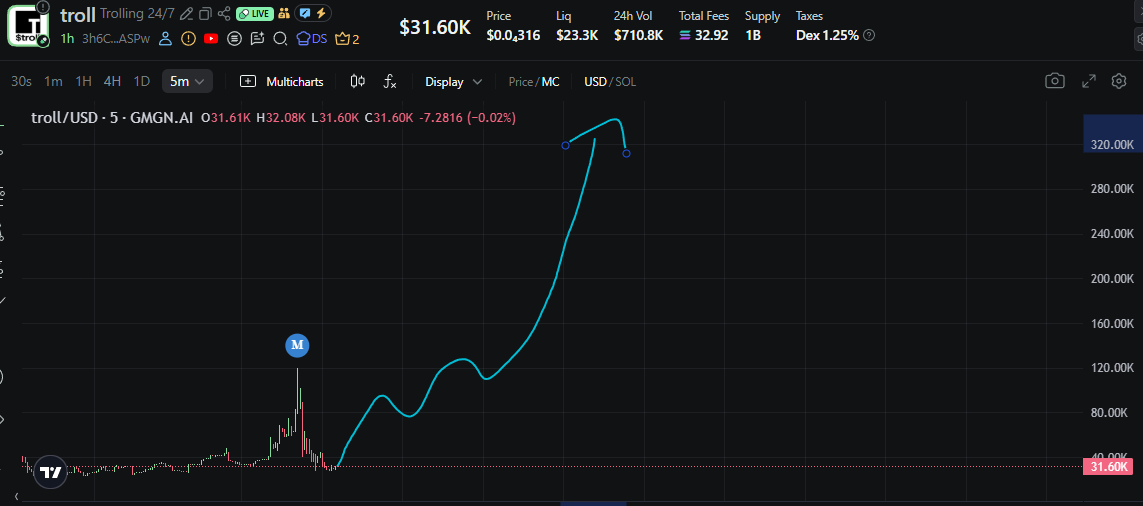Open chart settings with the gear icon
This screenshot has width=1143, height=506.
pos(1119,81)
